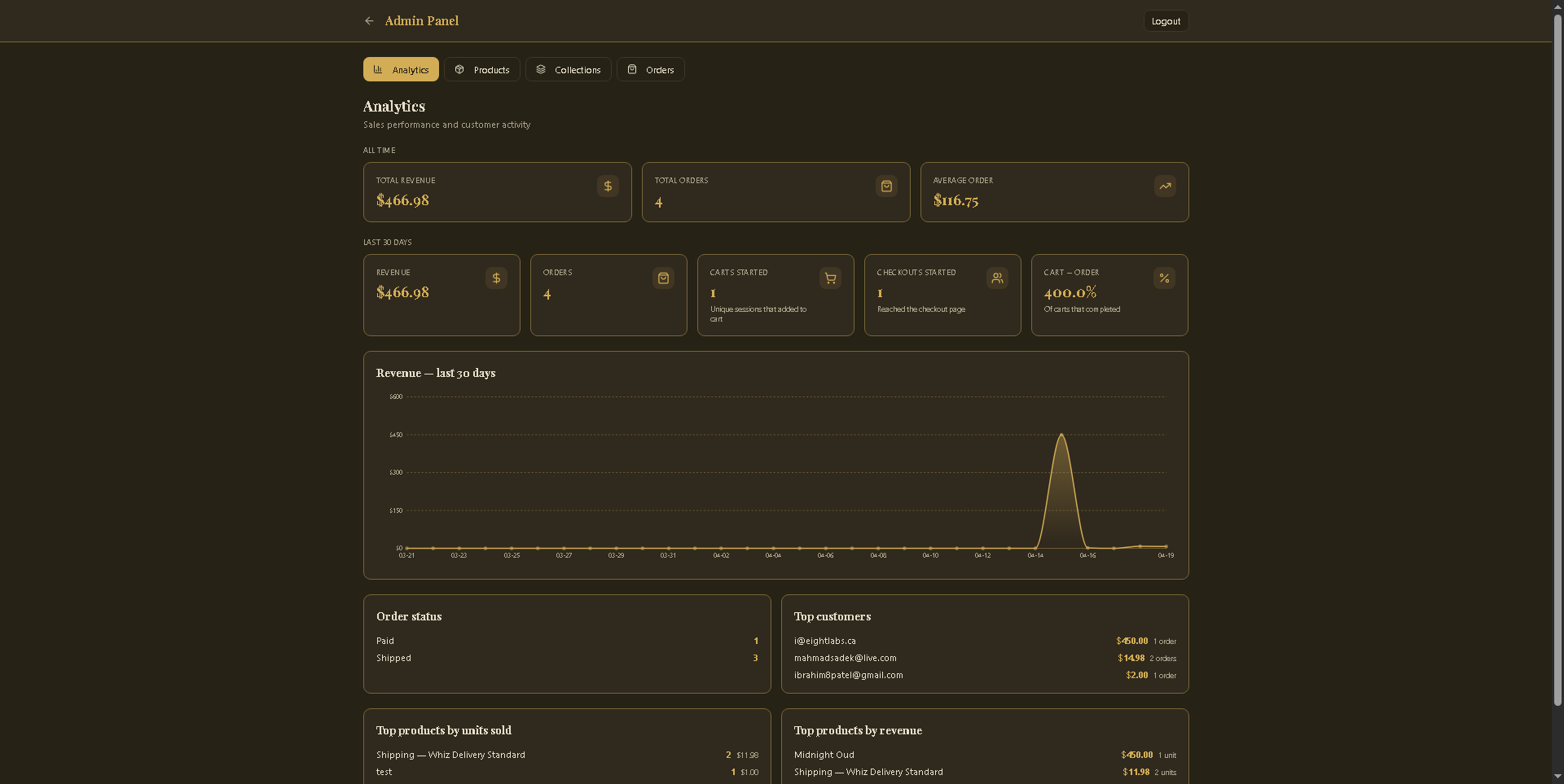Viewport: 1564px width, 784px height.
Task: Click the Shipped row in Order status
Action: click(567, 658)
